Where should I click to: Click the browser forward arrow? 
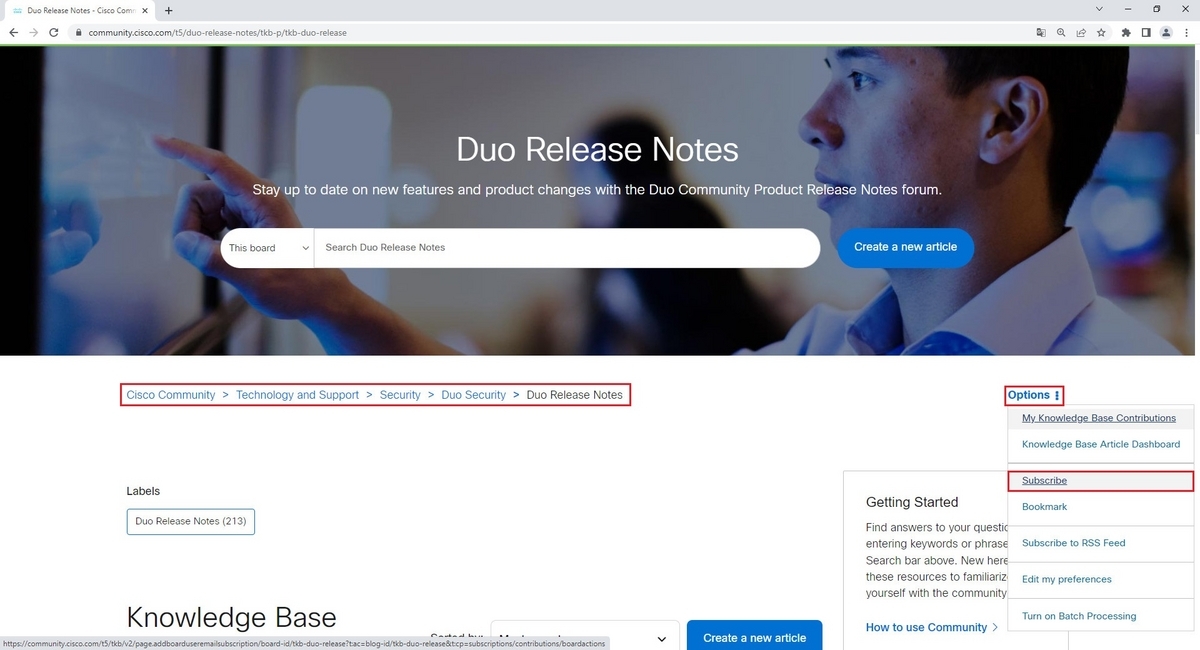coord(33,32)
